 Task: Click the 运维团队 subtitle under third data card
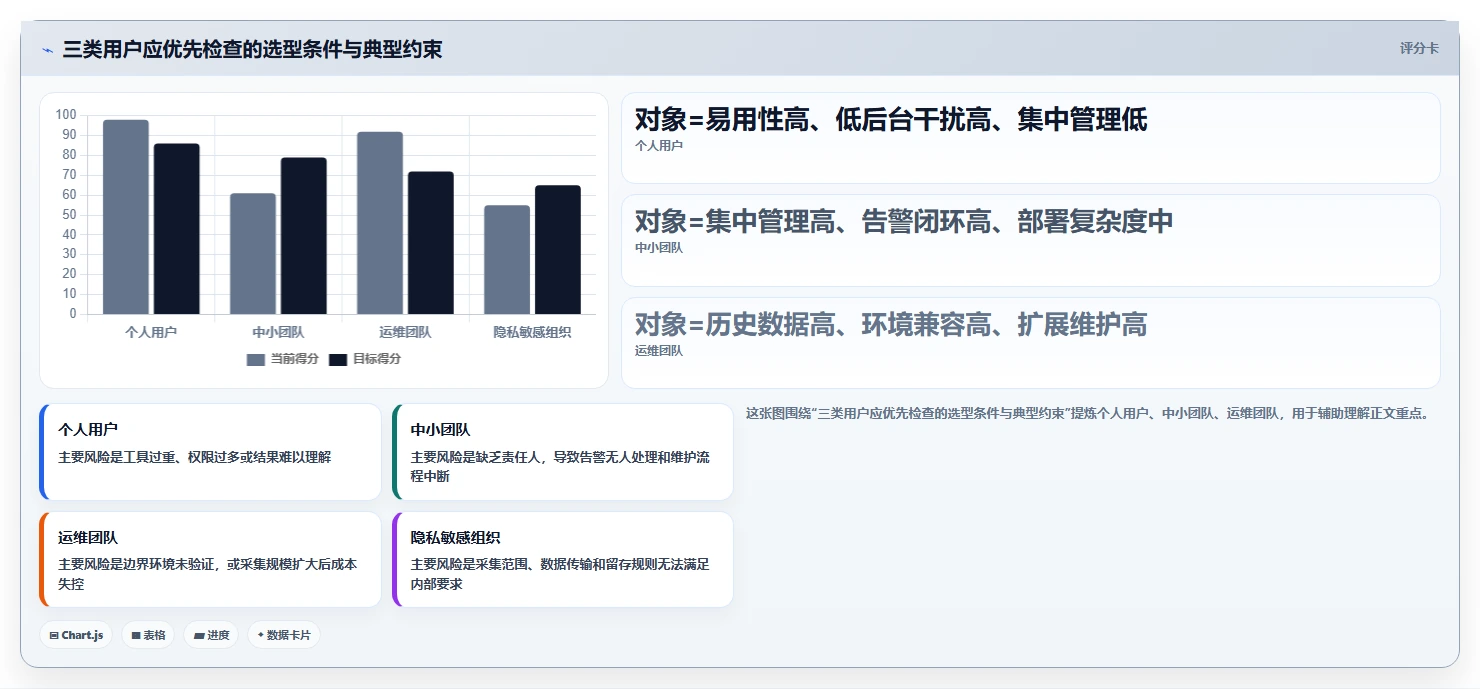659,351
